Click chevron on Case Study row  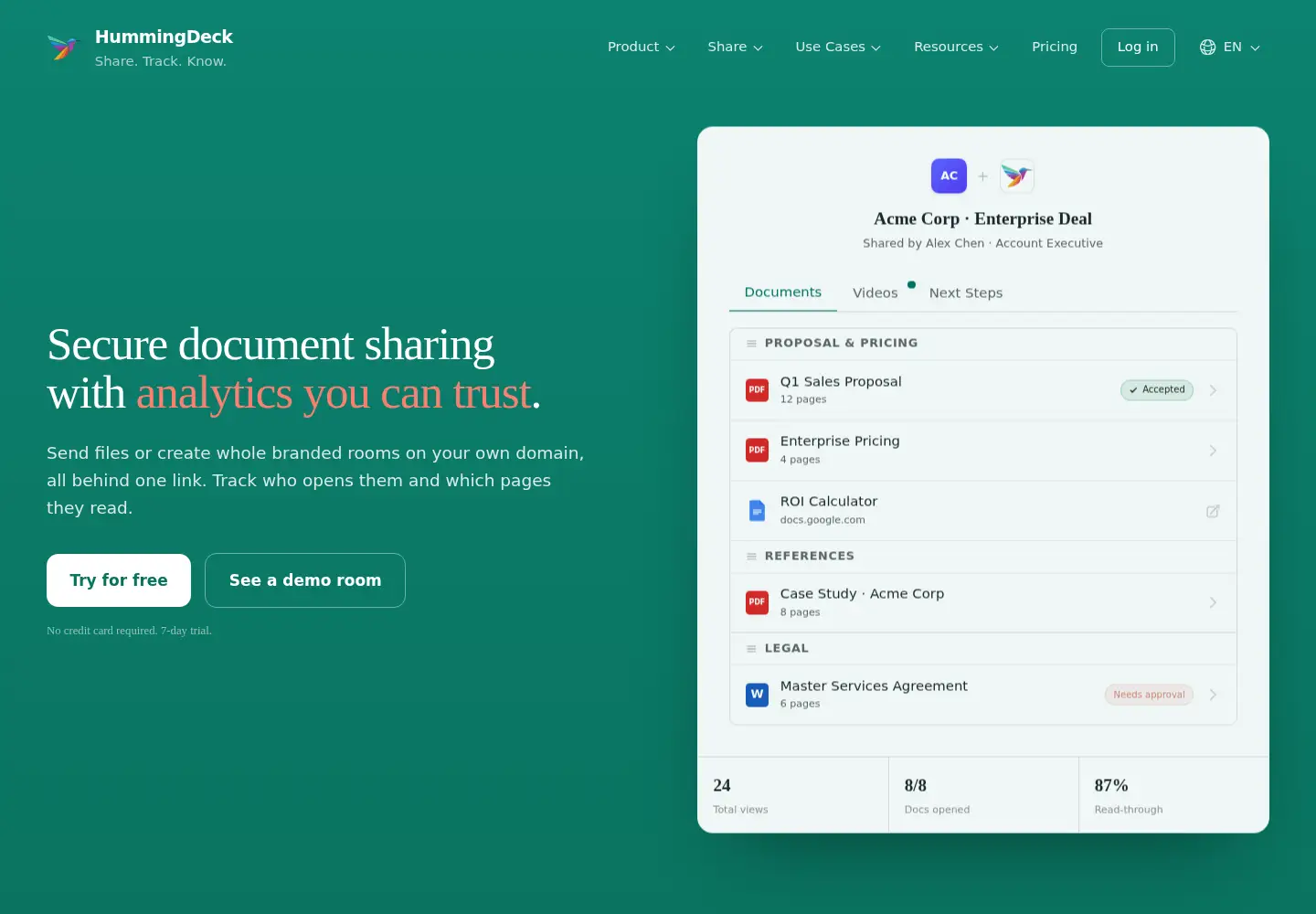1213,602
